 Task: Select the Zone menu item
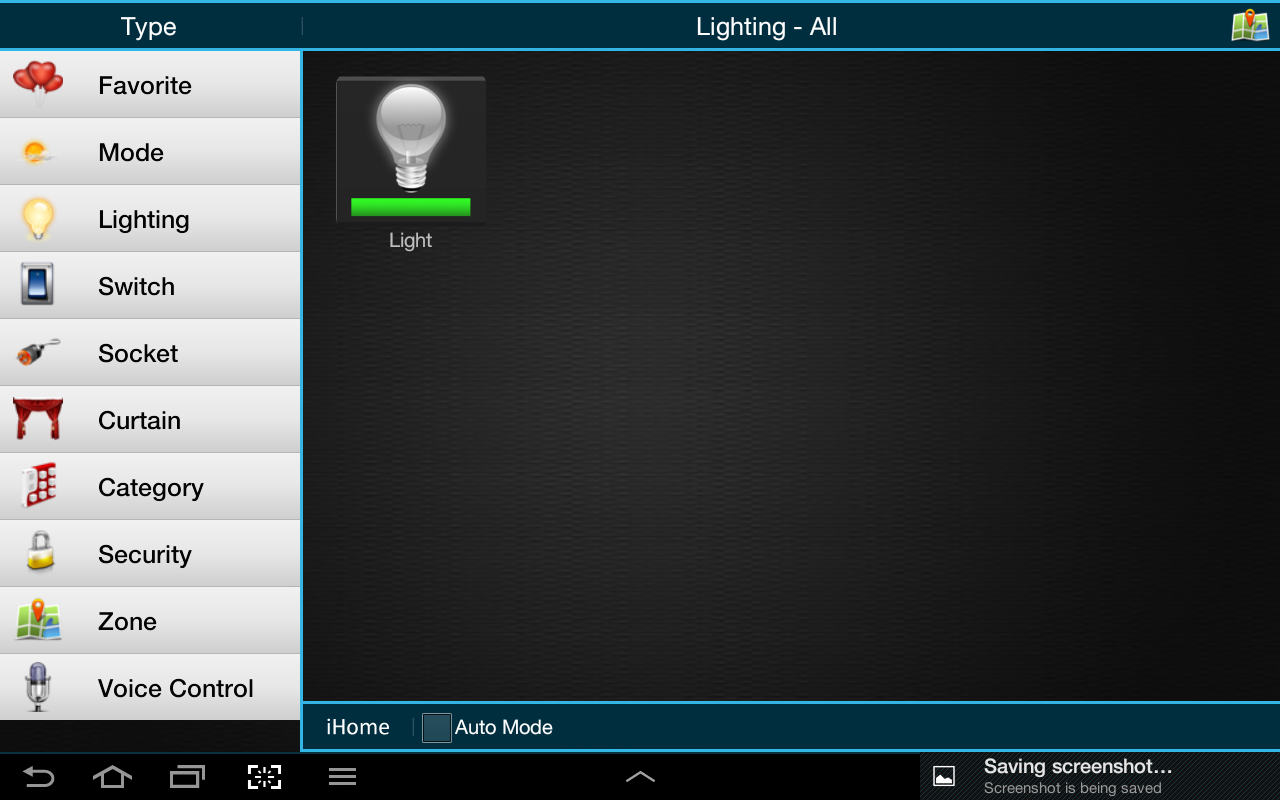150,620
